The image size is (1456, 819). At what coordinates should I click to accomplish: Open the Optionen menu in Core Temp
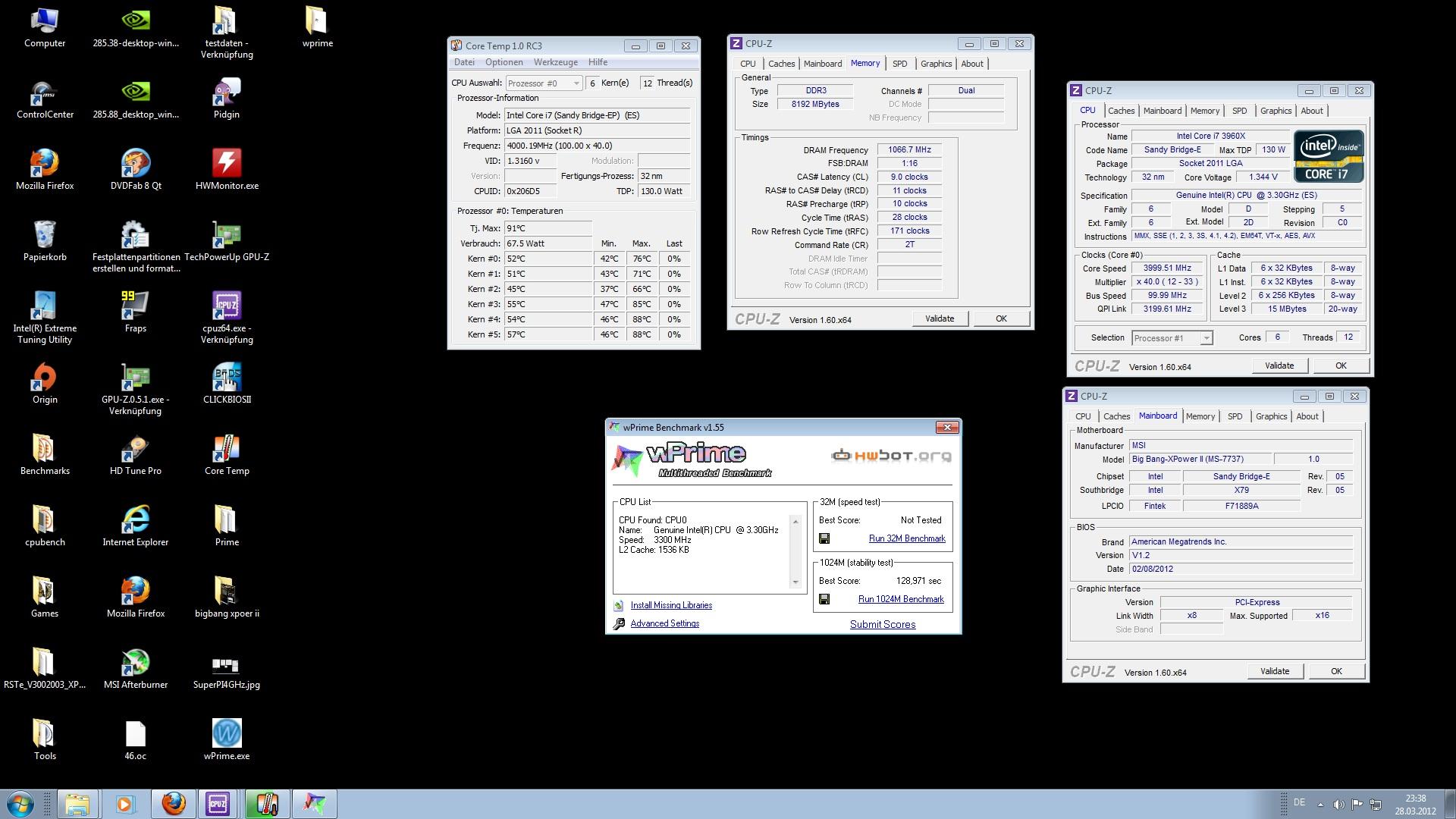[504, 62]
